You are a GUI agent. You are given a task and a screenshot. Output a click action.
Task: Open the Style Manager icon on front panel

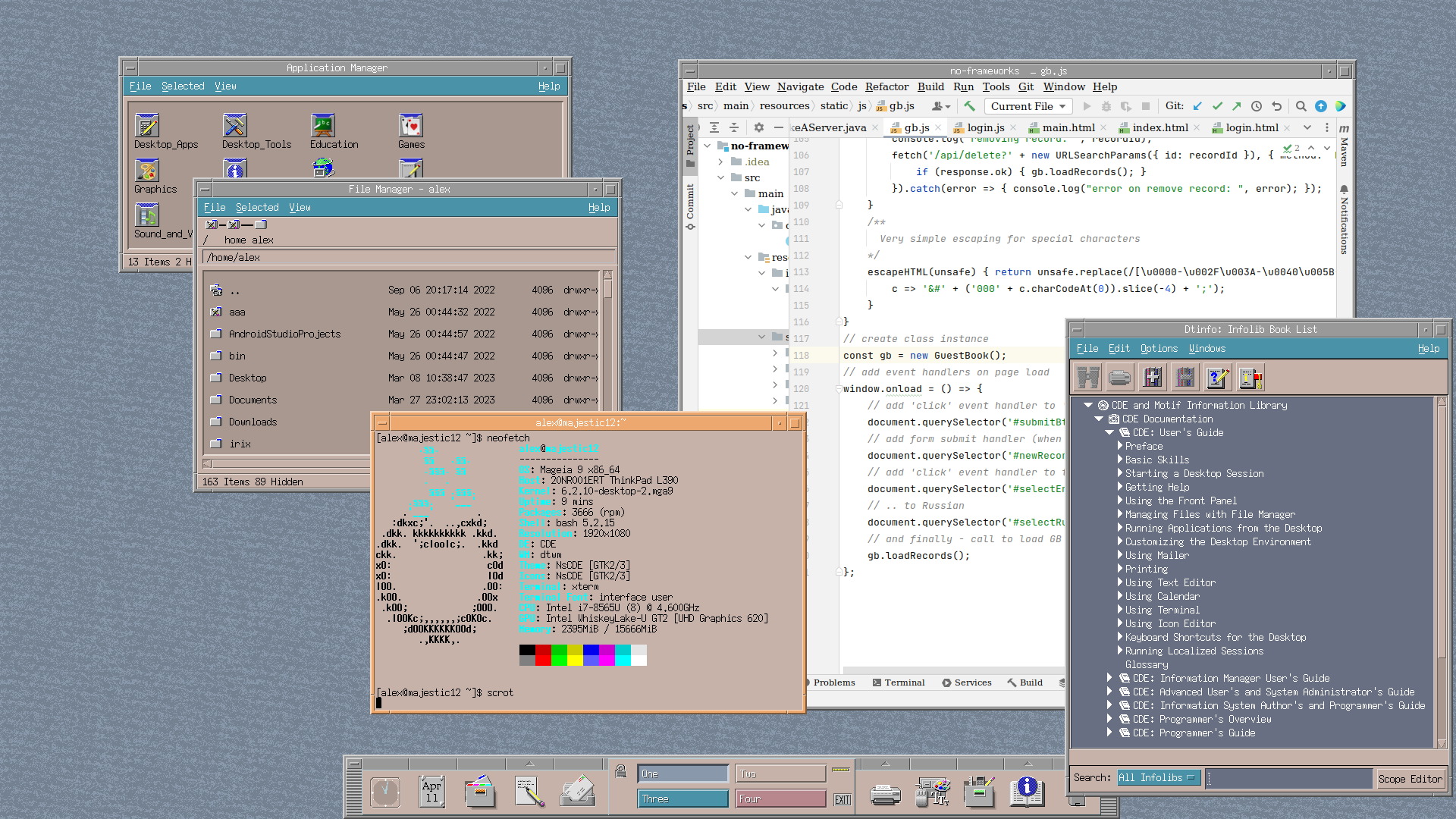(x=932, y=792)
